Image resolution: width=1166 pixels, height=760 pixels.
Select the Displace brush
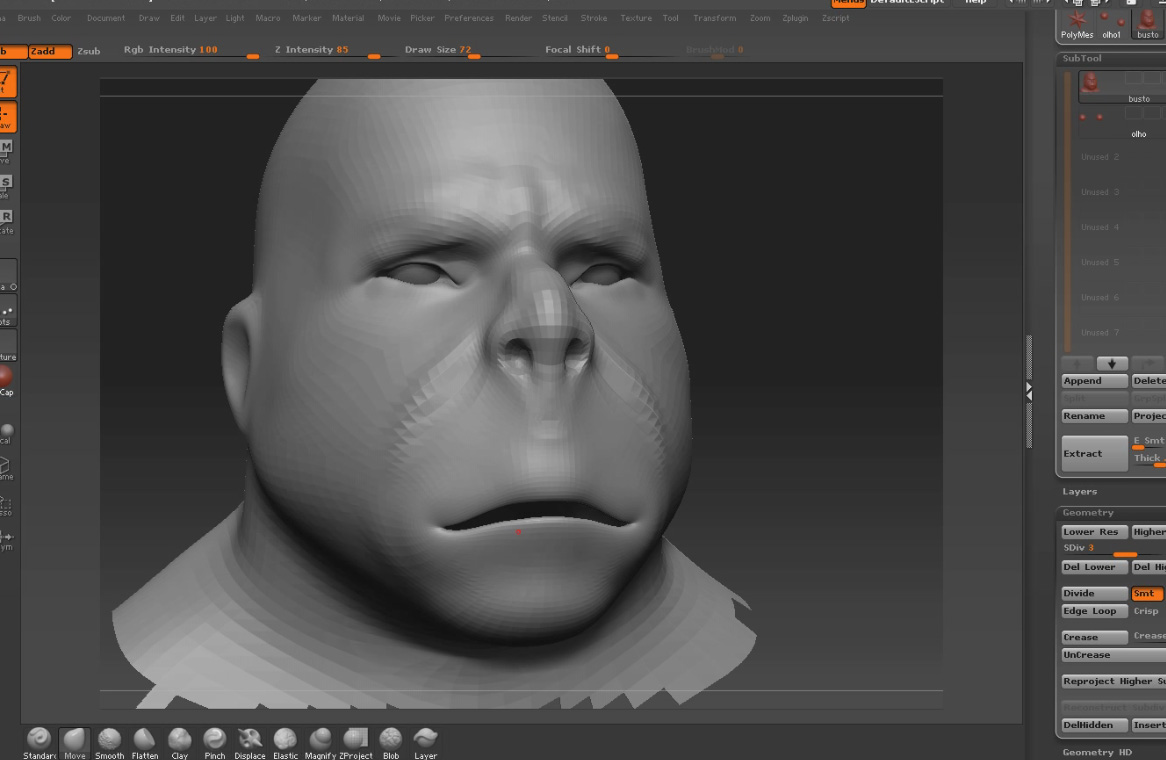tap(250, 741)
